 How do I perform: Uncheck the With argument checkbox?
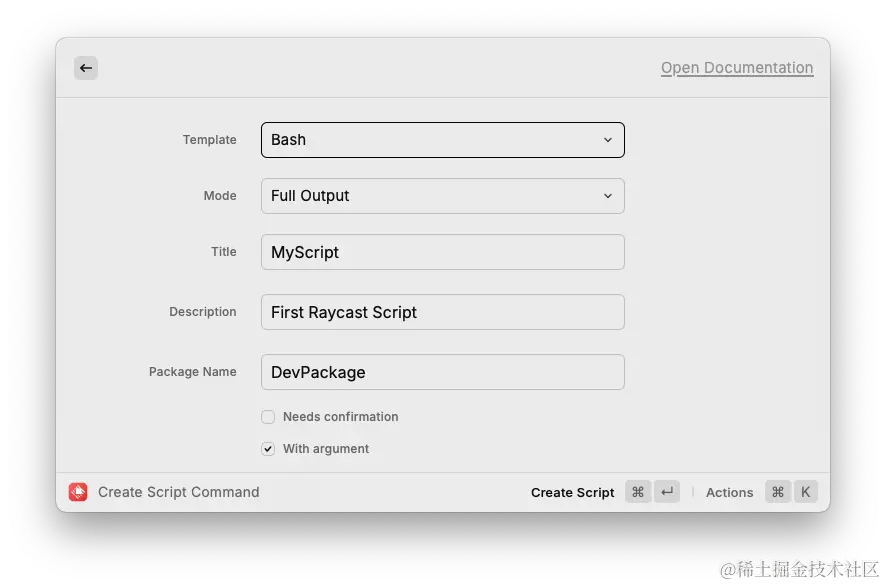(x=268, y=449)
